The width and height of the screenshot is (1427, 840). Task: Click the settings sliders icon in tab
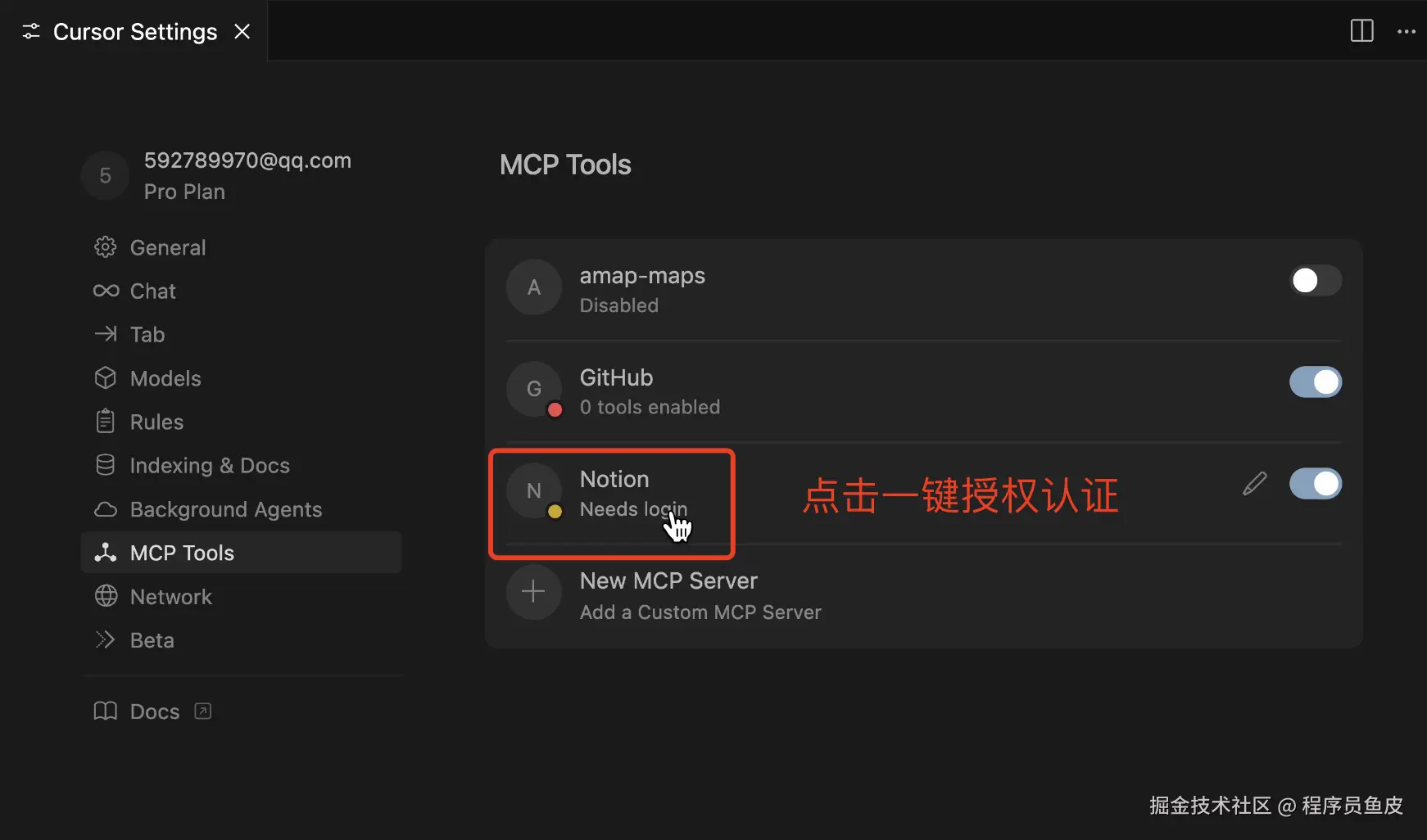[31, 31]
